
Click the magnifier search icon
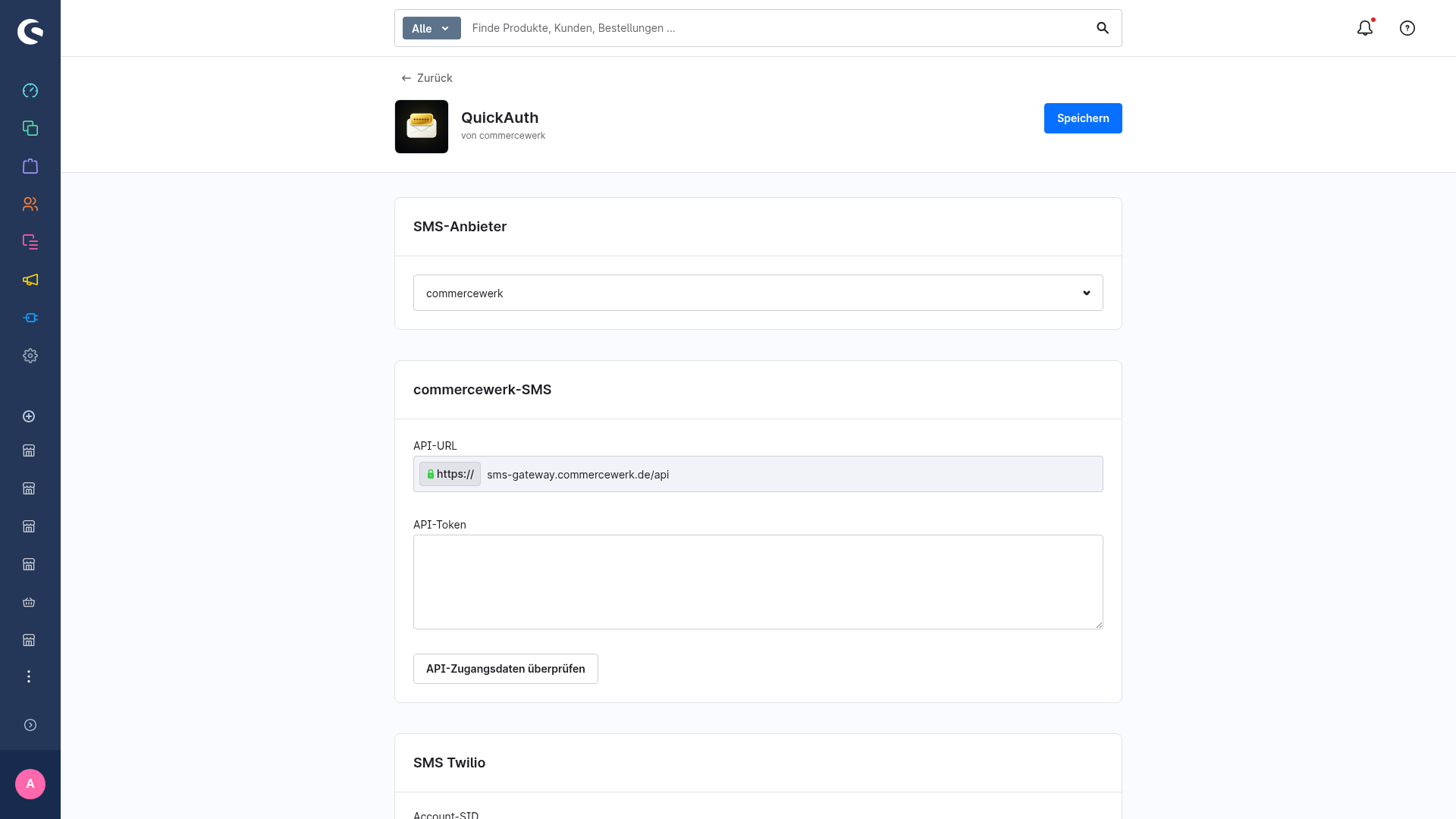1103,28
